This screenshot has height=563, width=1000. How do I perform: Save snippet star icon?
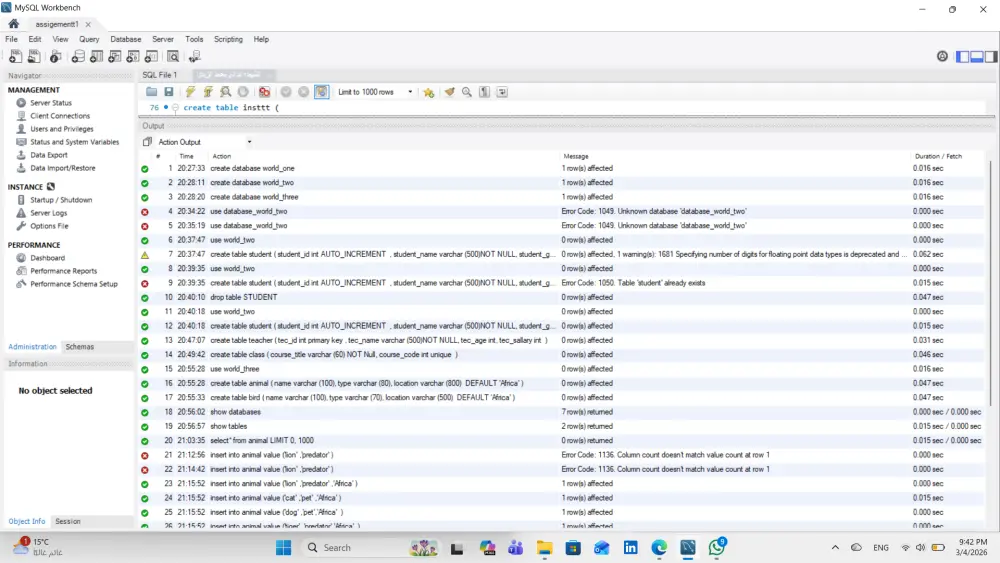(429, 92)
